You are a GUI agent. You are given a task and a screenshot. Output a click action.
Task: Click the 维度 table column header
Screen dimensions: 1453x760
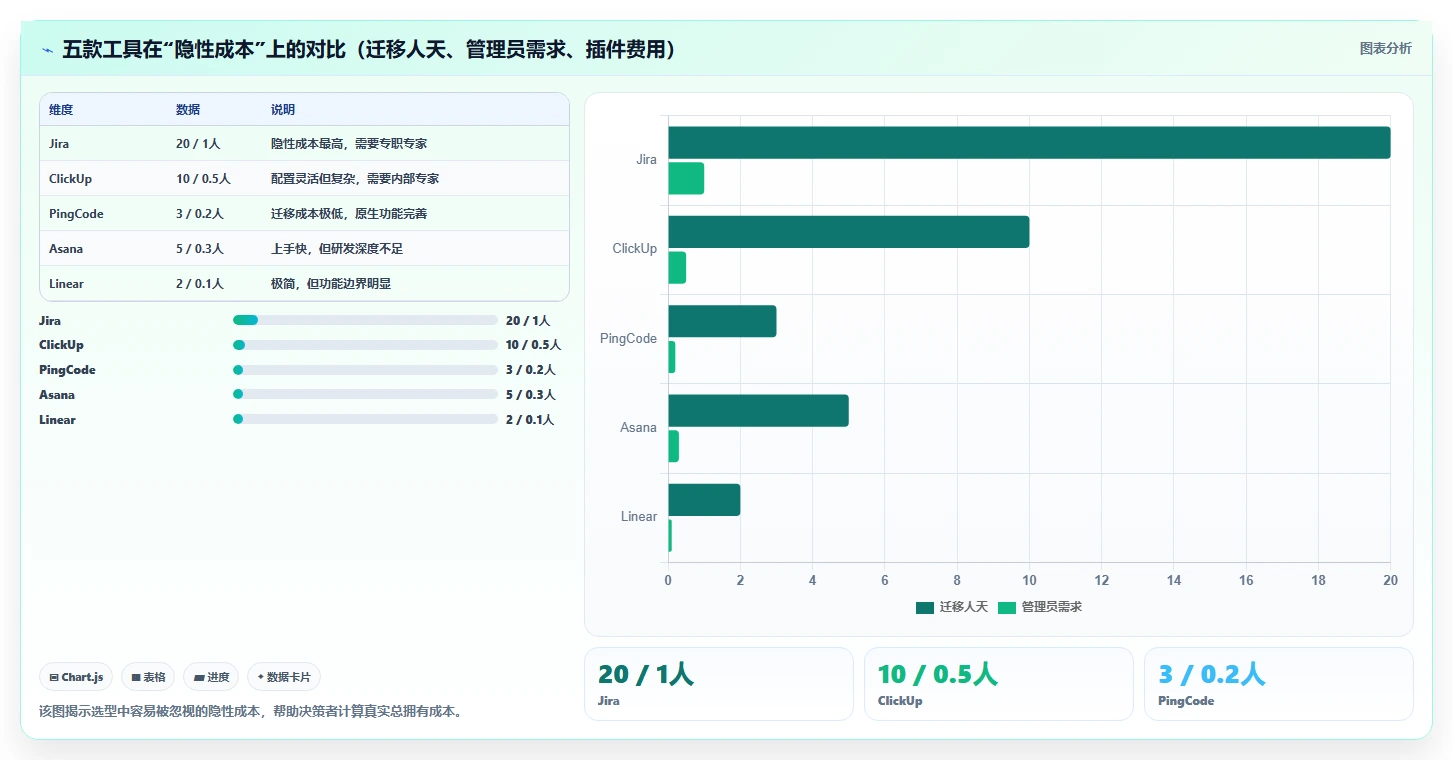point(61,110)
